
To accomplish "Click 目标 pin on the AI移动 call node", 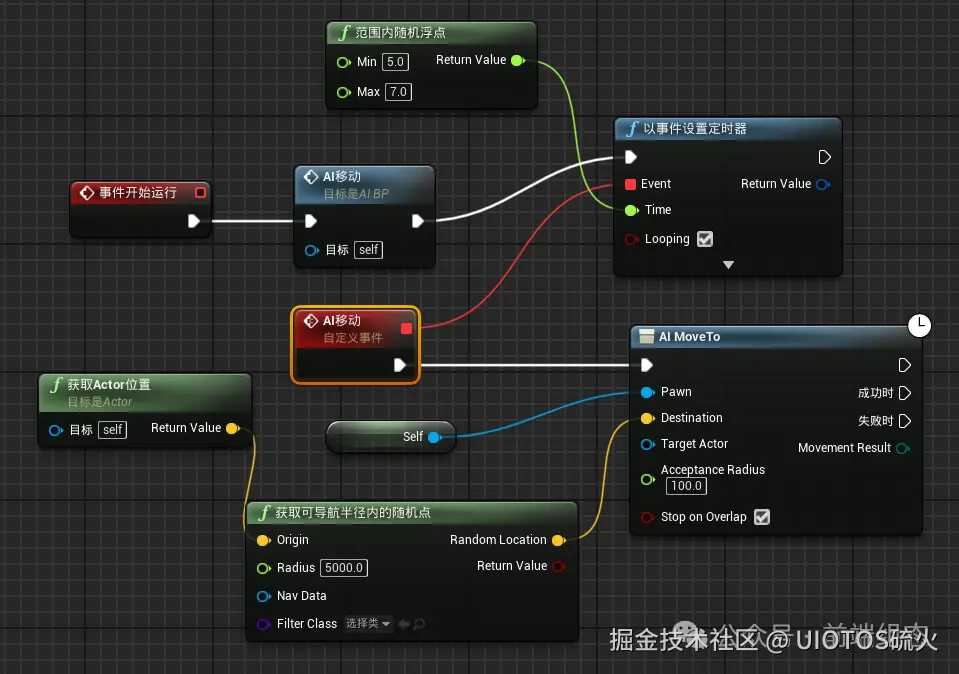I will pyautogui.click(x=312, y=250).
